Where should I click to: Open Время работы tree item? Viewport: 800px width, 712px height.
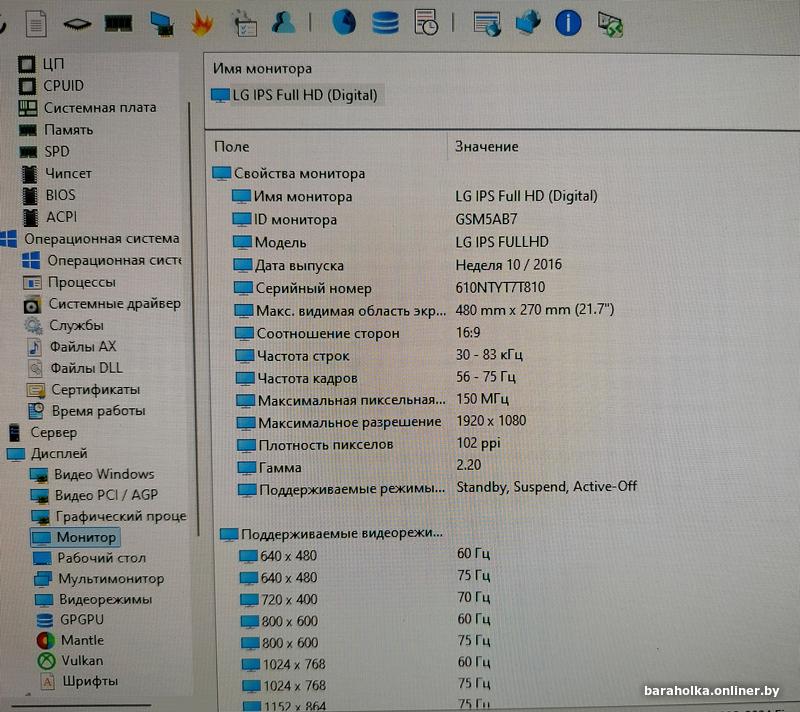pyautogui.click(x=86, y=411)
